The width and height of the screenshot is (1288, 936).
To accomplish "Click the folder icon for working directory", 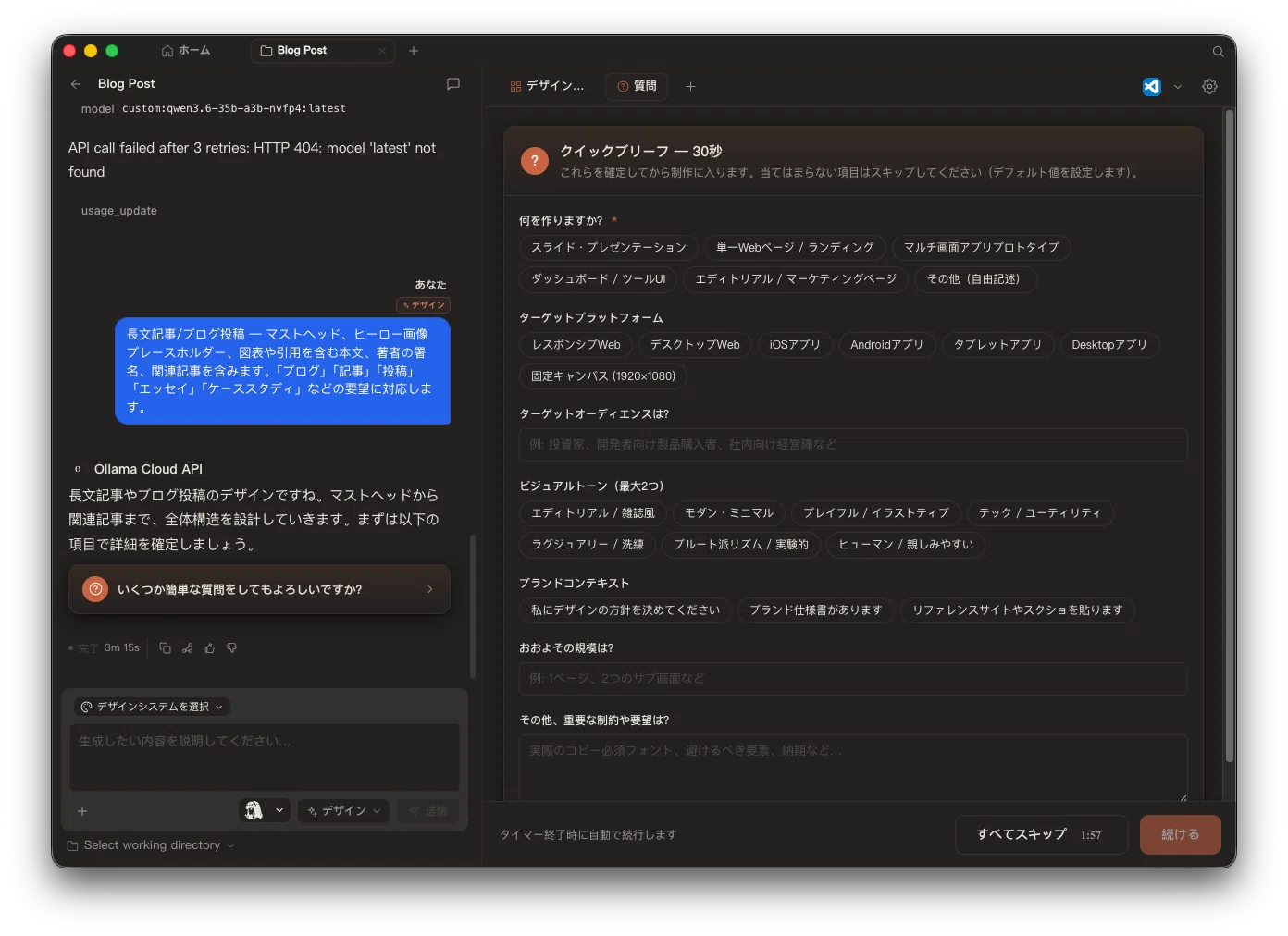I will [73, 845].
